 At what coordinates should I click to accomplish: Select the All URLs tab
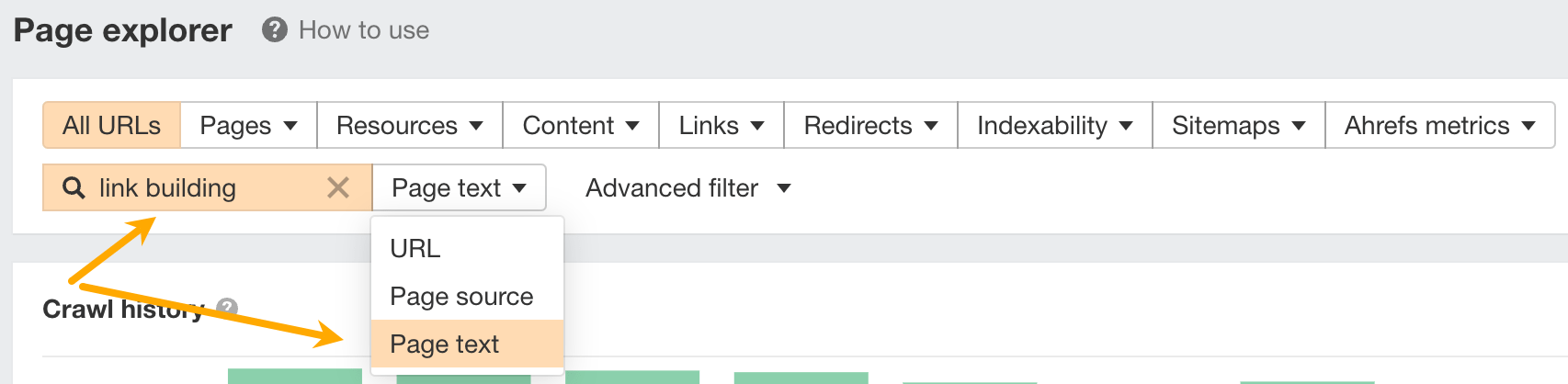111,126
